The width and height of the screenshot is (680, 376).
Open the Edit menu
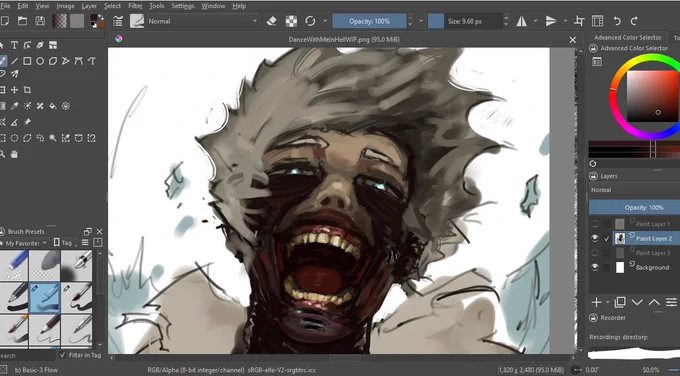[23, 6]
